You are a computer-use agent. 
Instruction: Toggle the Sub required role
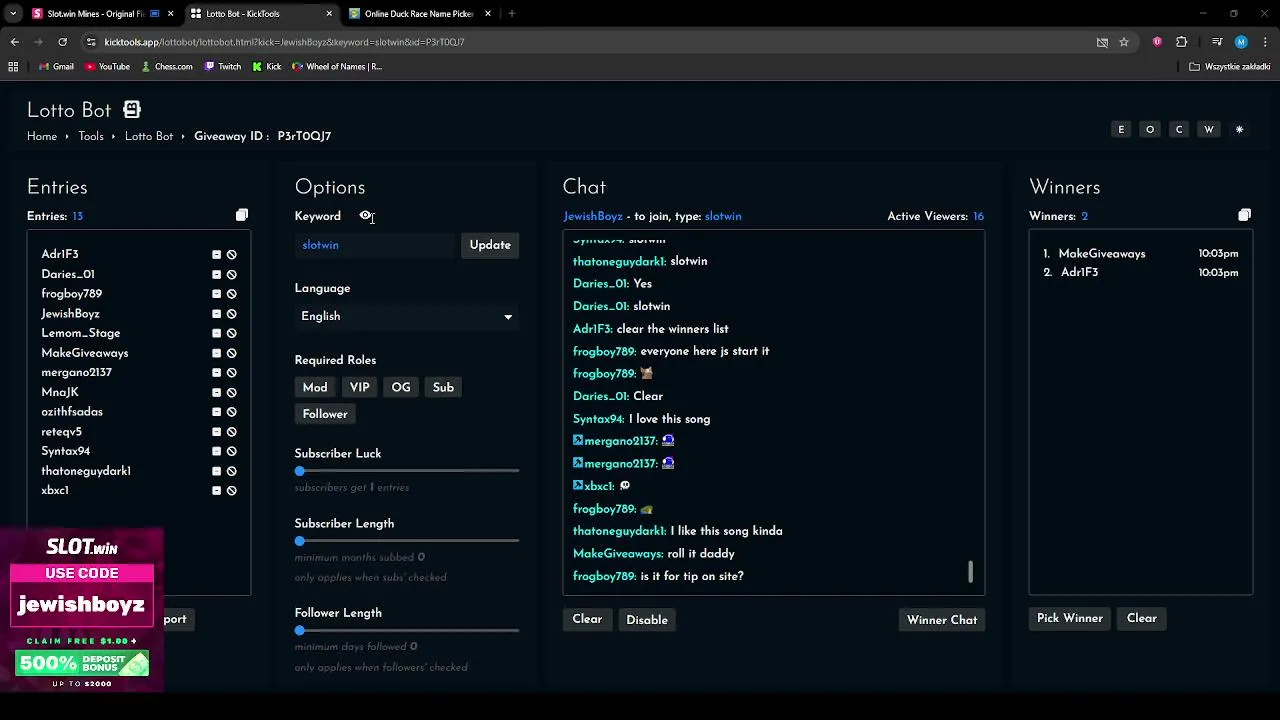pos(443,387)
